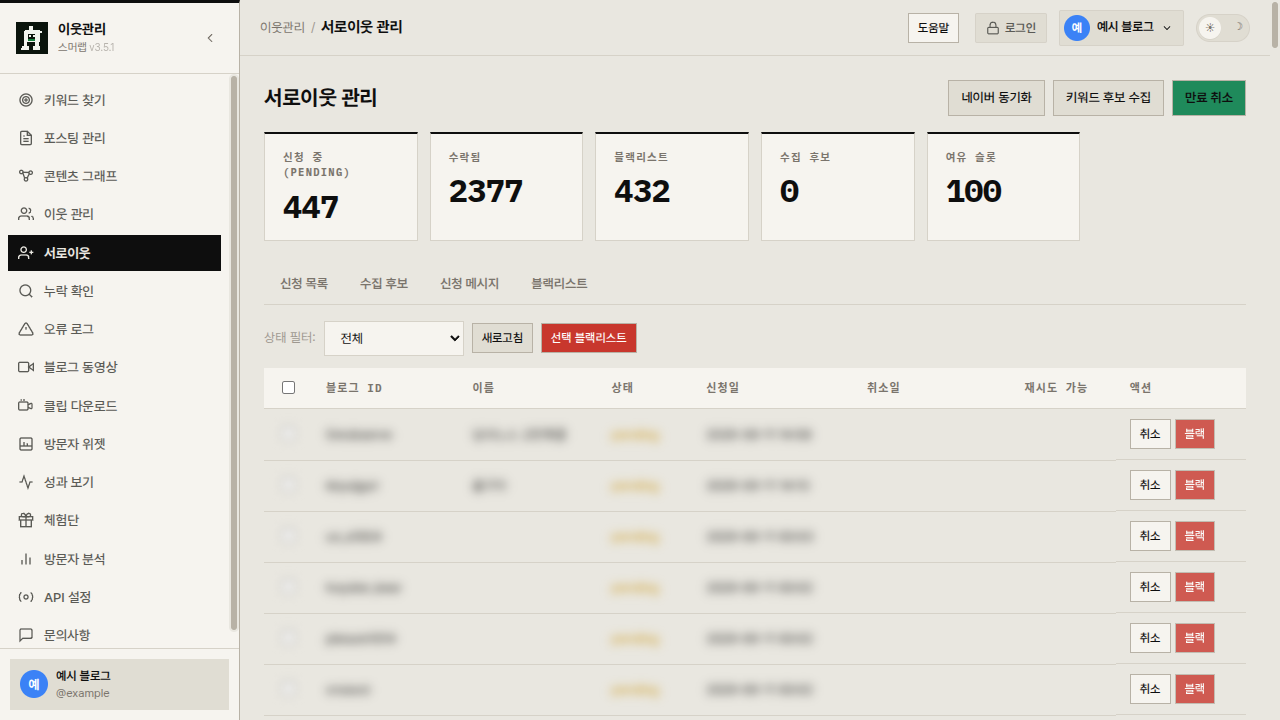Image resolution: width=1280 pixels, height=720 pixels.
Task: Switch to the 신청 목록 tab
Action: click(304, 284)
